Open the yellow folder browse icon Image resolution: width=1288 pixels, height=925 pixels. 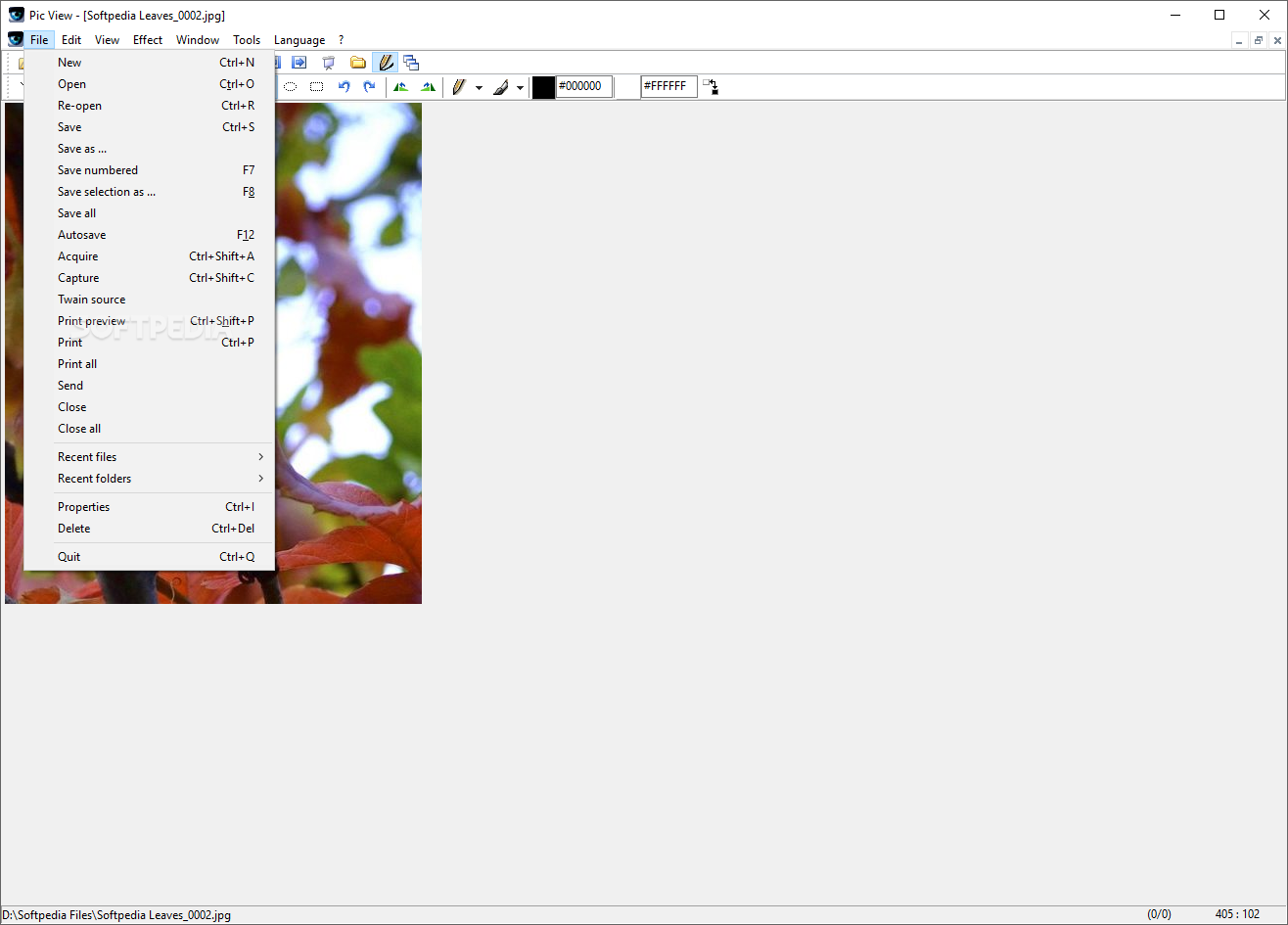(358, 63)
